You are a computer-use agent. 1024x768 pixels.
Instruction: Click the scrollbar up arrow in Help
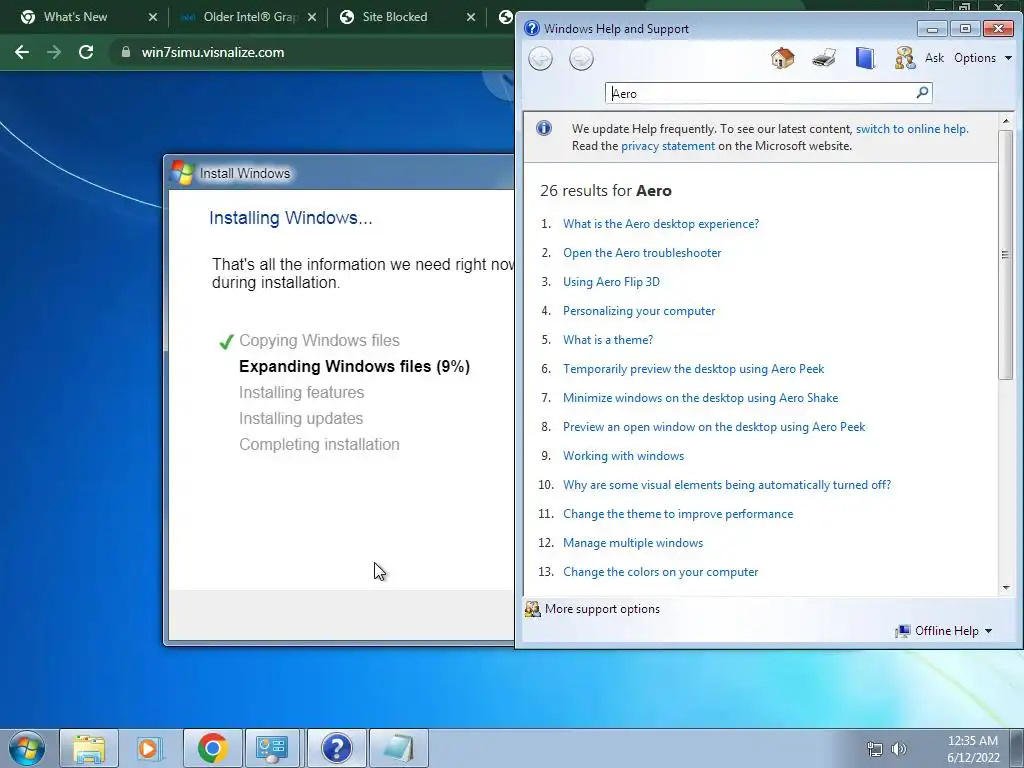(x=1006, y=121)
